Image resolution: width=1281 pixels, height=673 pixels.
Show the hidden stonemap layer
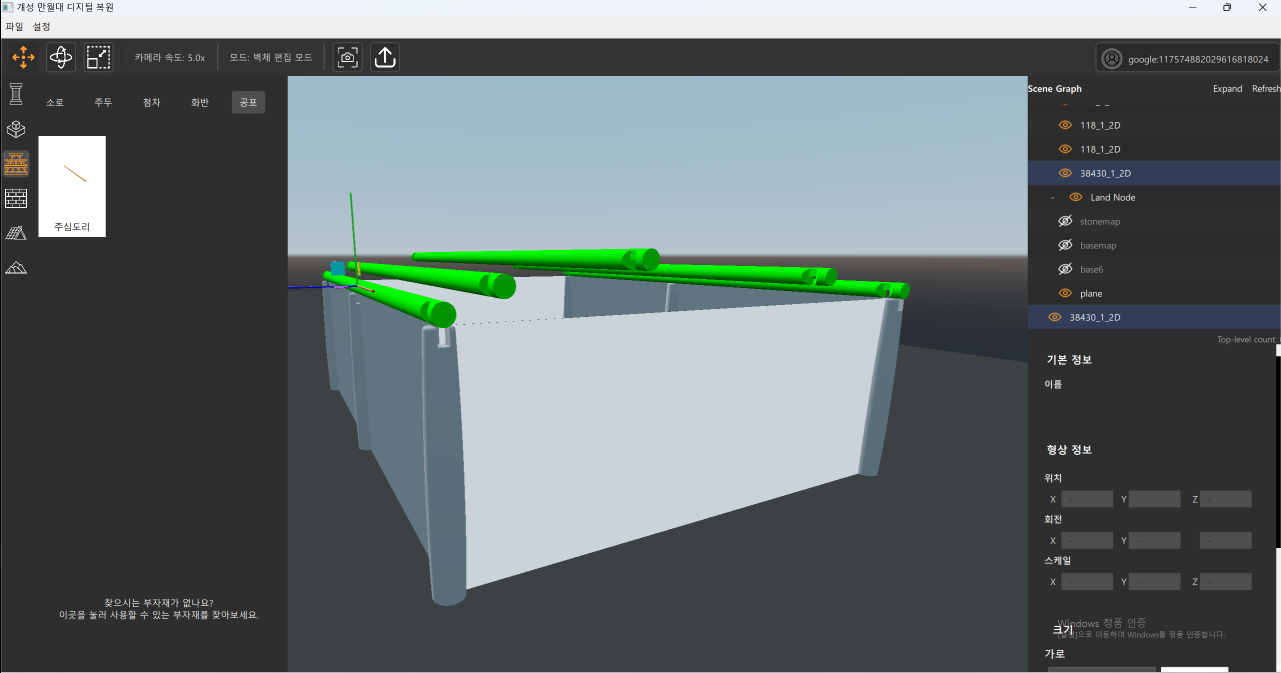tap(1065, 221)
